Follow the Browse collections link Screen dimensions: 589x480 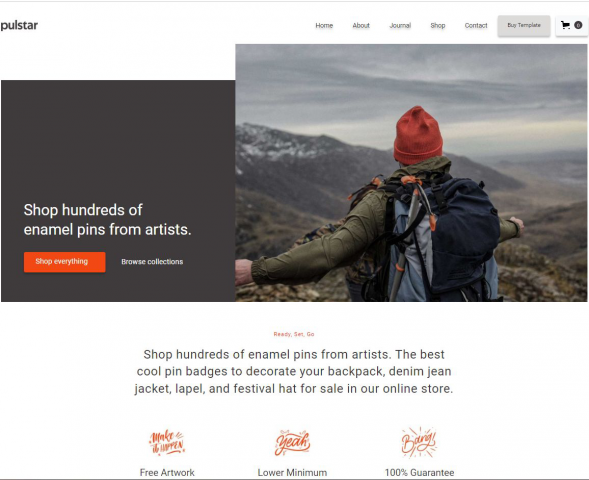[152, 262]
